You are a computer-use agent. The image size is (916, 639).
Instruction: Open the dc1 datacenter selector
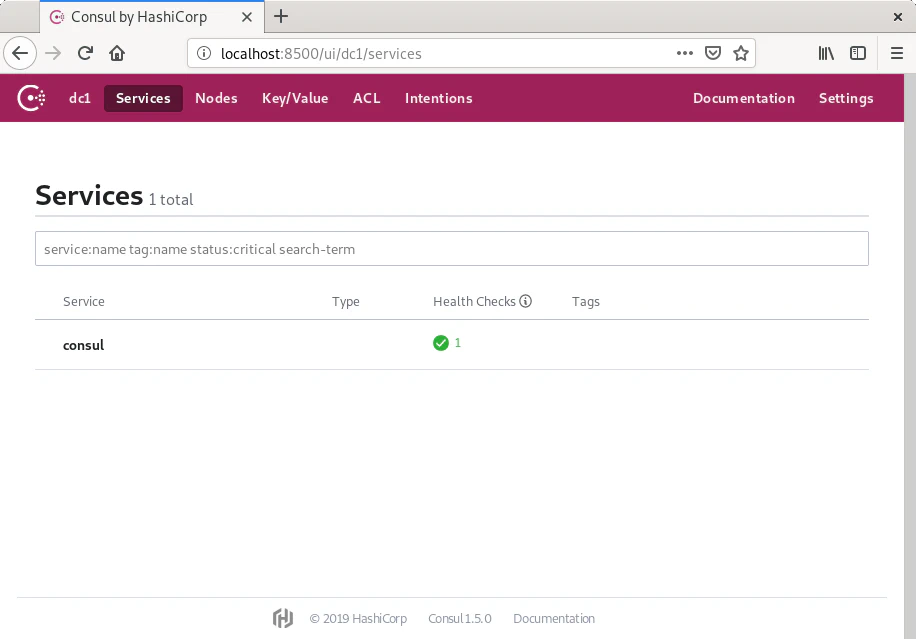[x=80, y=98]
